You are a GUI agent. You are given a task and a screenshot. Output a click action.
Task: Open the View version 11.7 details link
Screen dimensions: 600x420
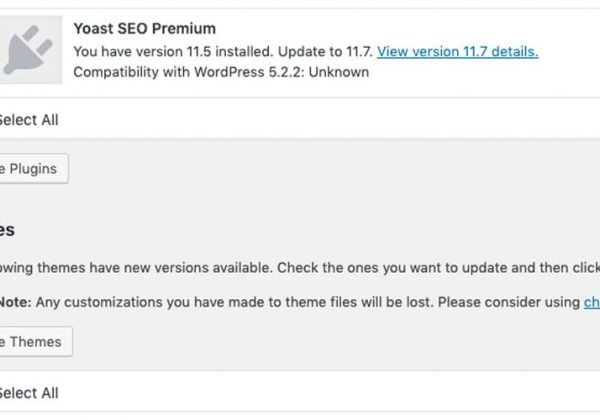click(x=458, y=51)
